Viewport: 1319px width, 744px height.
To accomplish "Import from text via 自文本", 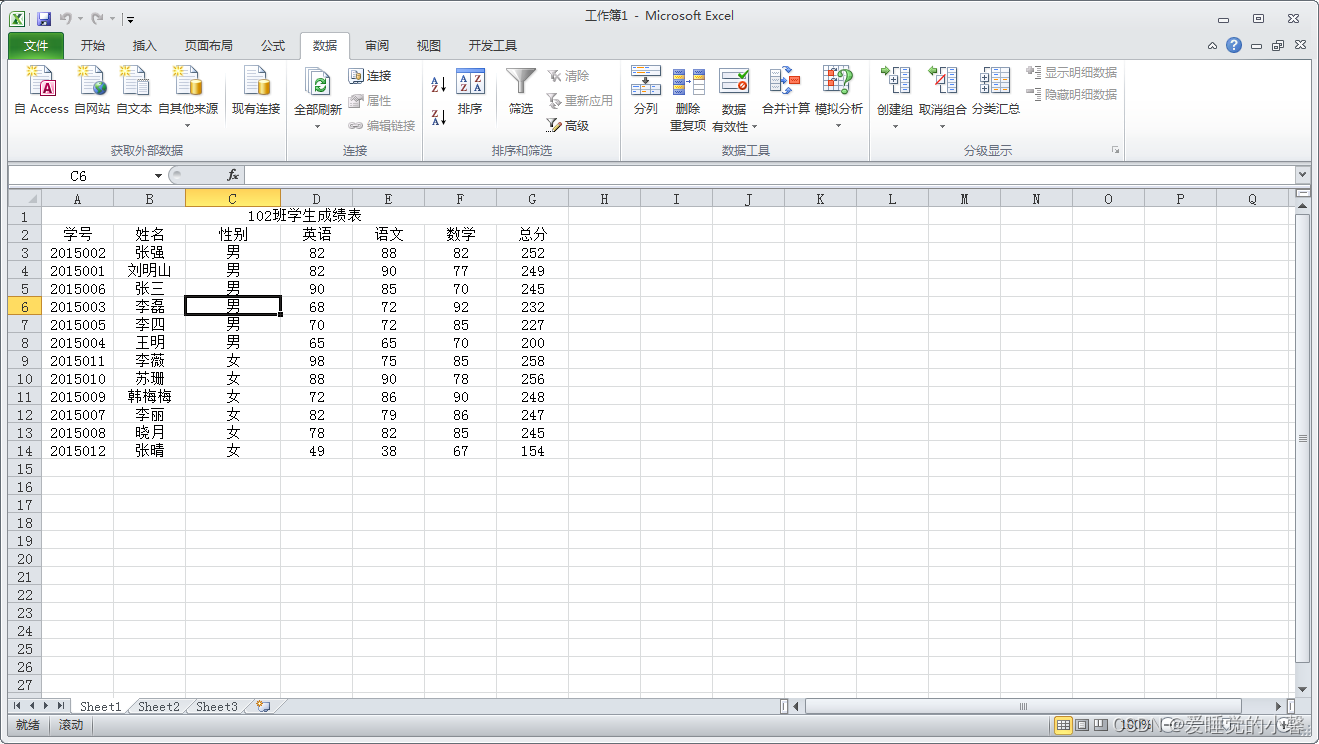I will click(x=134, y=91).
